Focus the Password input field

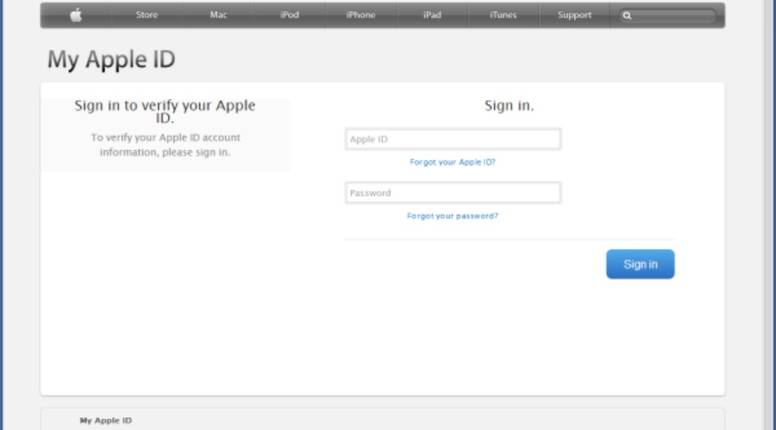[x=452, y=193]
